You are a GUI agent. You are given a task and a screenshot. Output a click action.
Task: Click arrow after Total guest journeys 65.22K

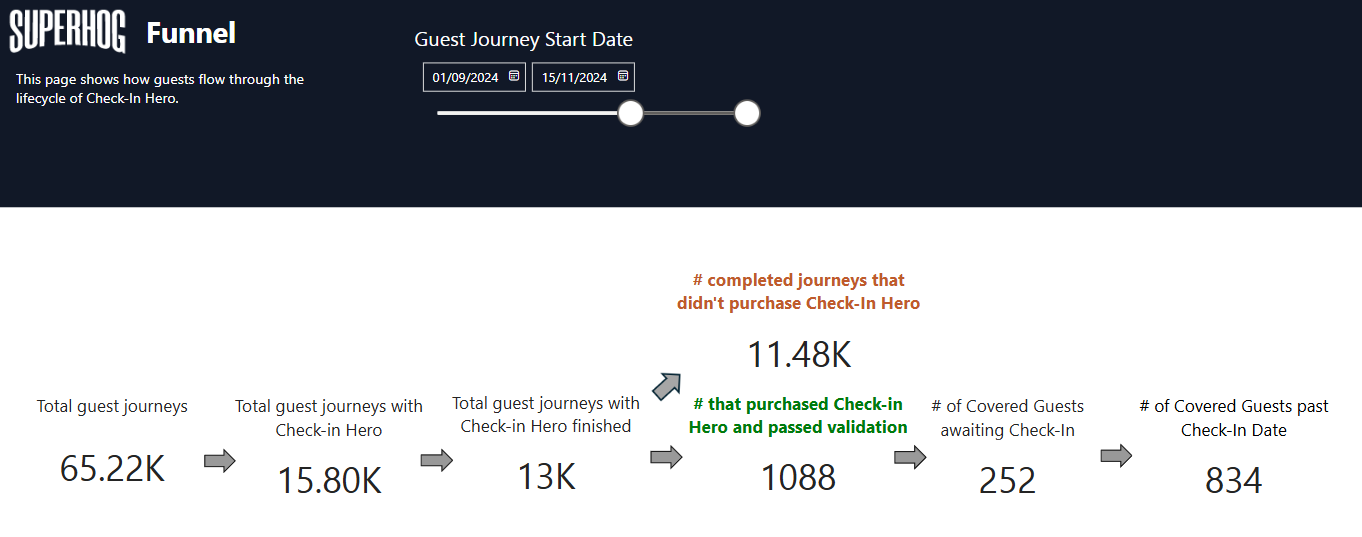pos(220,461)
